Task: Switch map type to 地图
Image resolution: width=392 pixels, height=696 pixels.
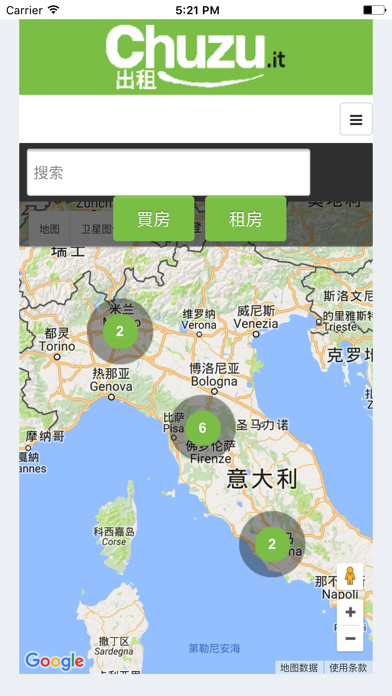Action: click(49, 229)
